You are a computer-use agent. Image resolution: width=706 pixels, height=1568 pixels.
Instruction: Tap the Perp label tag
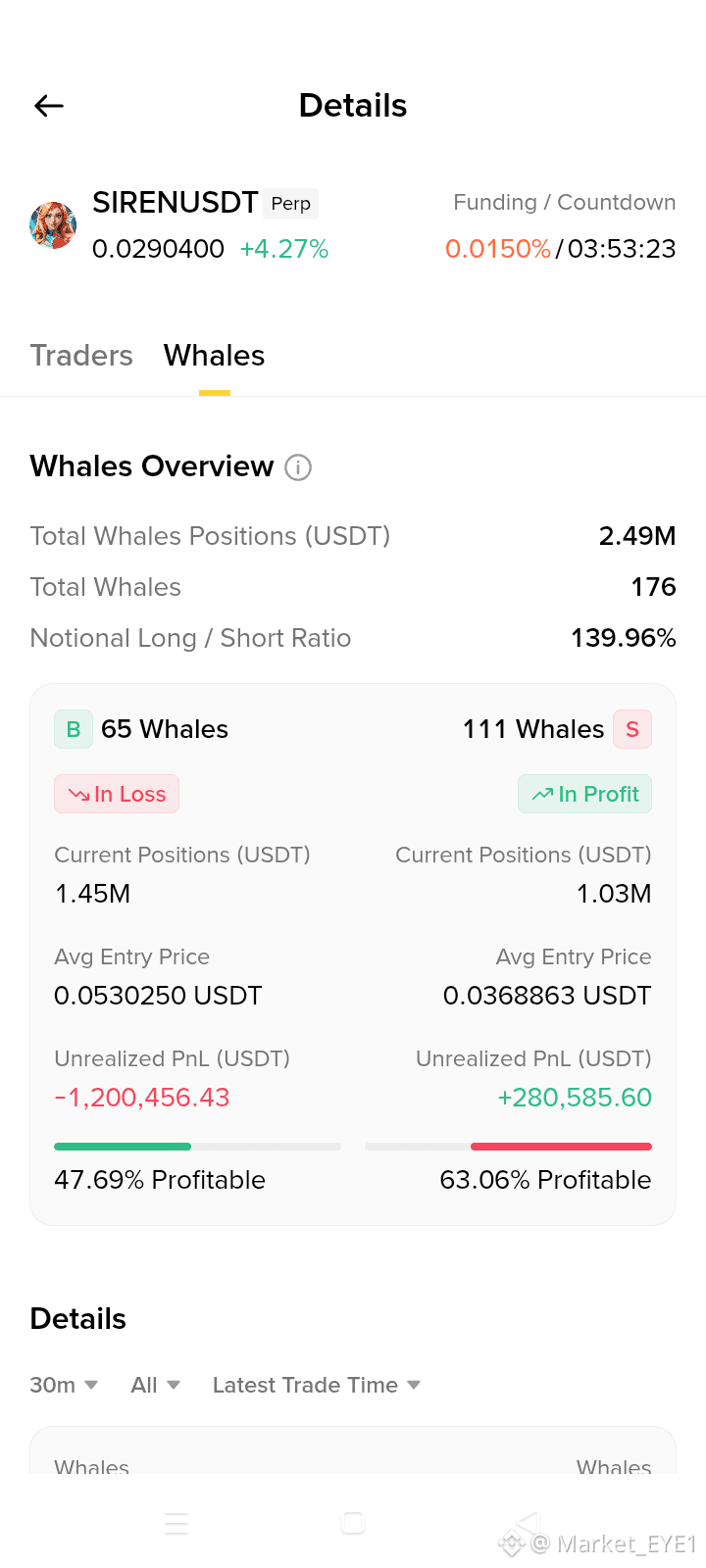pyautogui.click(x=291, y=203)
